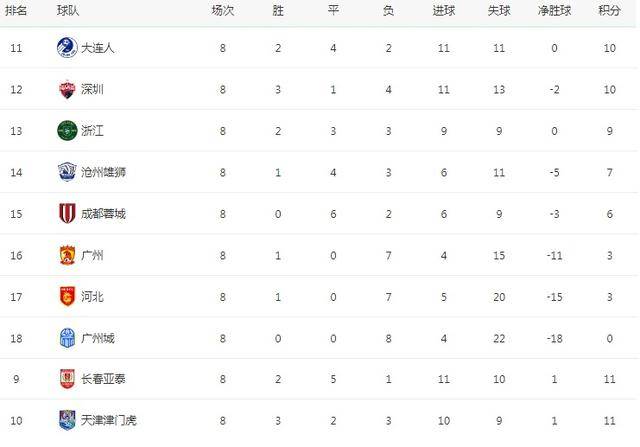Select the rank 18 广州城 row points cell
The width and height of the screenshot is (640, 447).
[x=609, y=338]
